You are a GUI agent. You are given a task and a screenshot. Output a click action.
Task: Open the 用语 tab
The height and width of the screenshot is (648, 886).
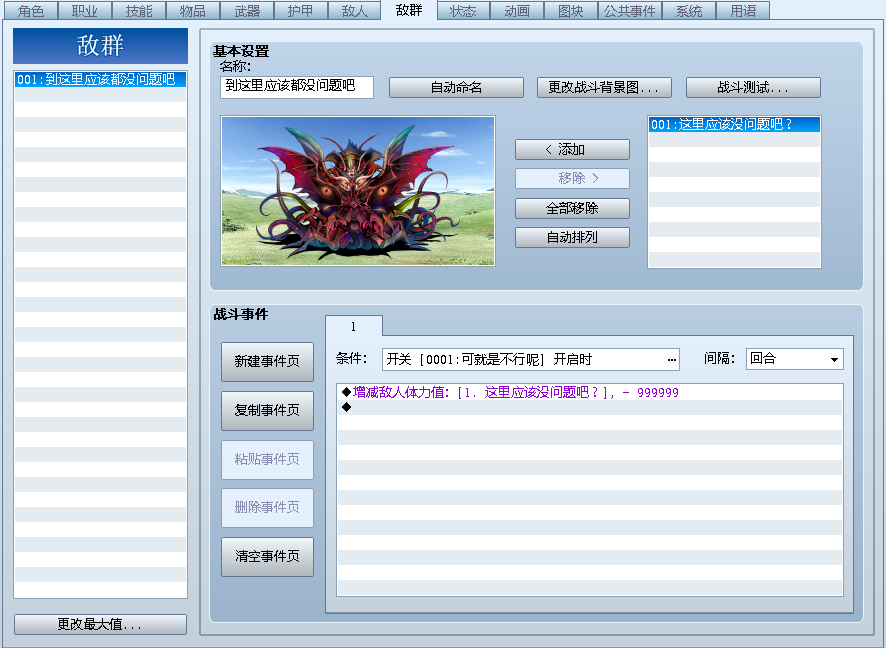743,11
